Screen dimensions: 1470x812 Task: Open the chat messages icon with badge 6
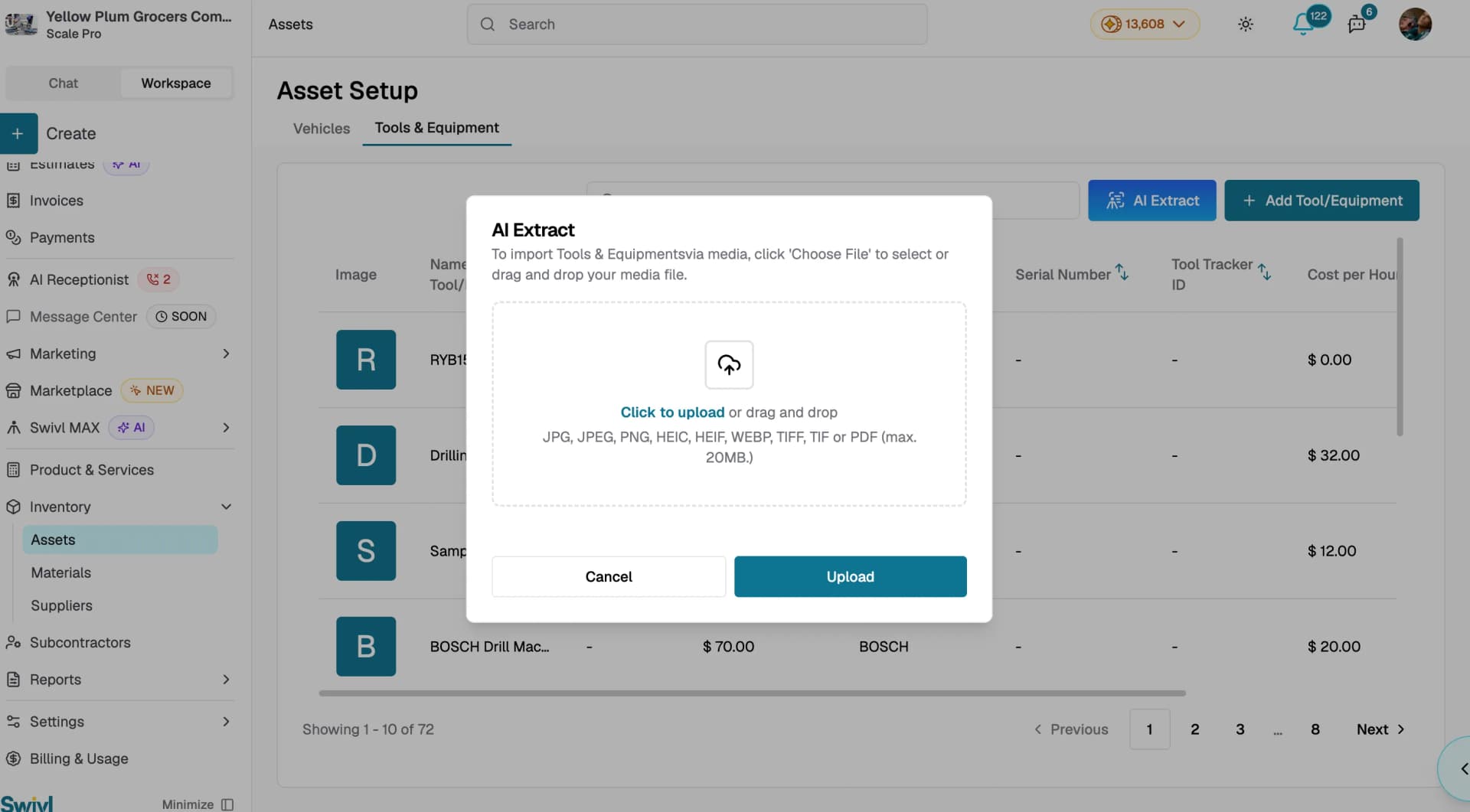coord(1356,24)
